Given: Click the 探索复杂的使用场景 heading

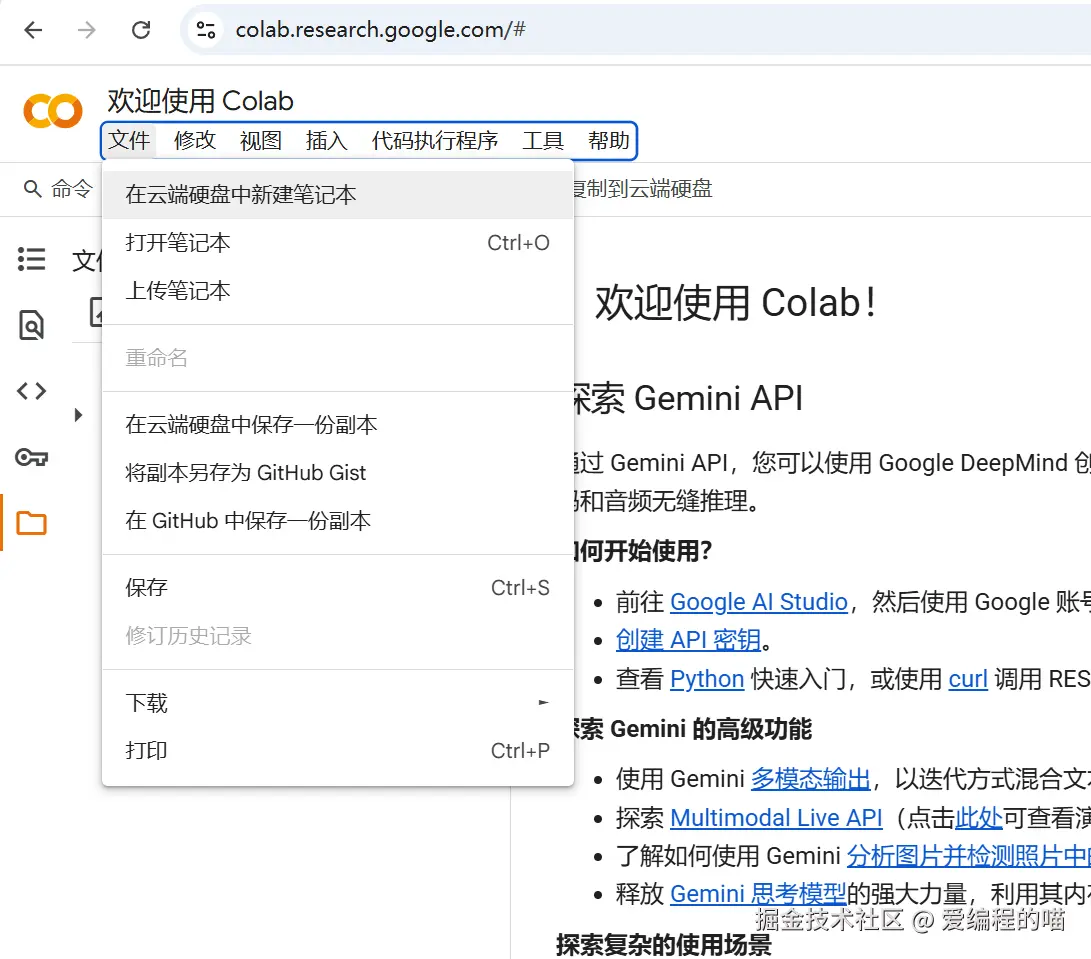Looking at the screenshot, I should tap(664, 944).
